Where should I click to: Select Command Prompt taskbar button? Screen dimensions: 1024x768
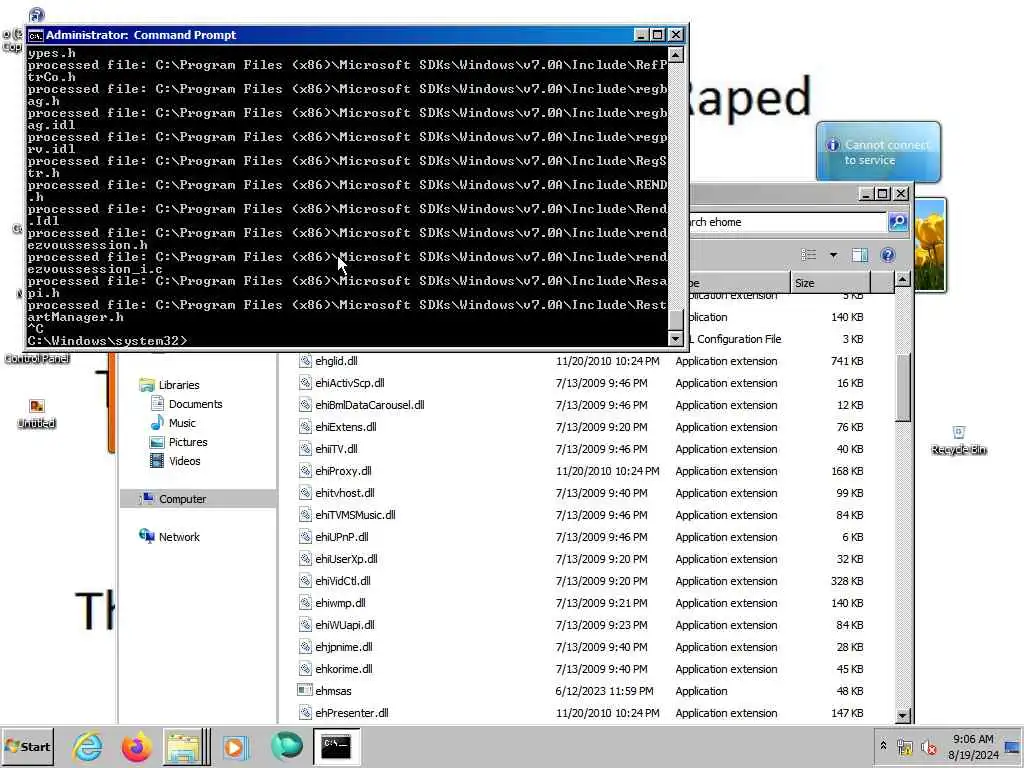click(x=336, y=746)
